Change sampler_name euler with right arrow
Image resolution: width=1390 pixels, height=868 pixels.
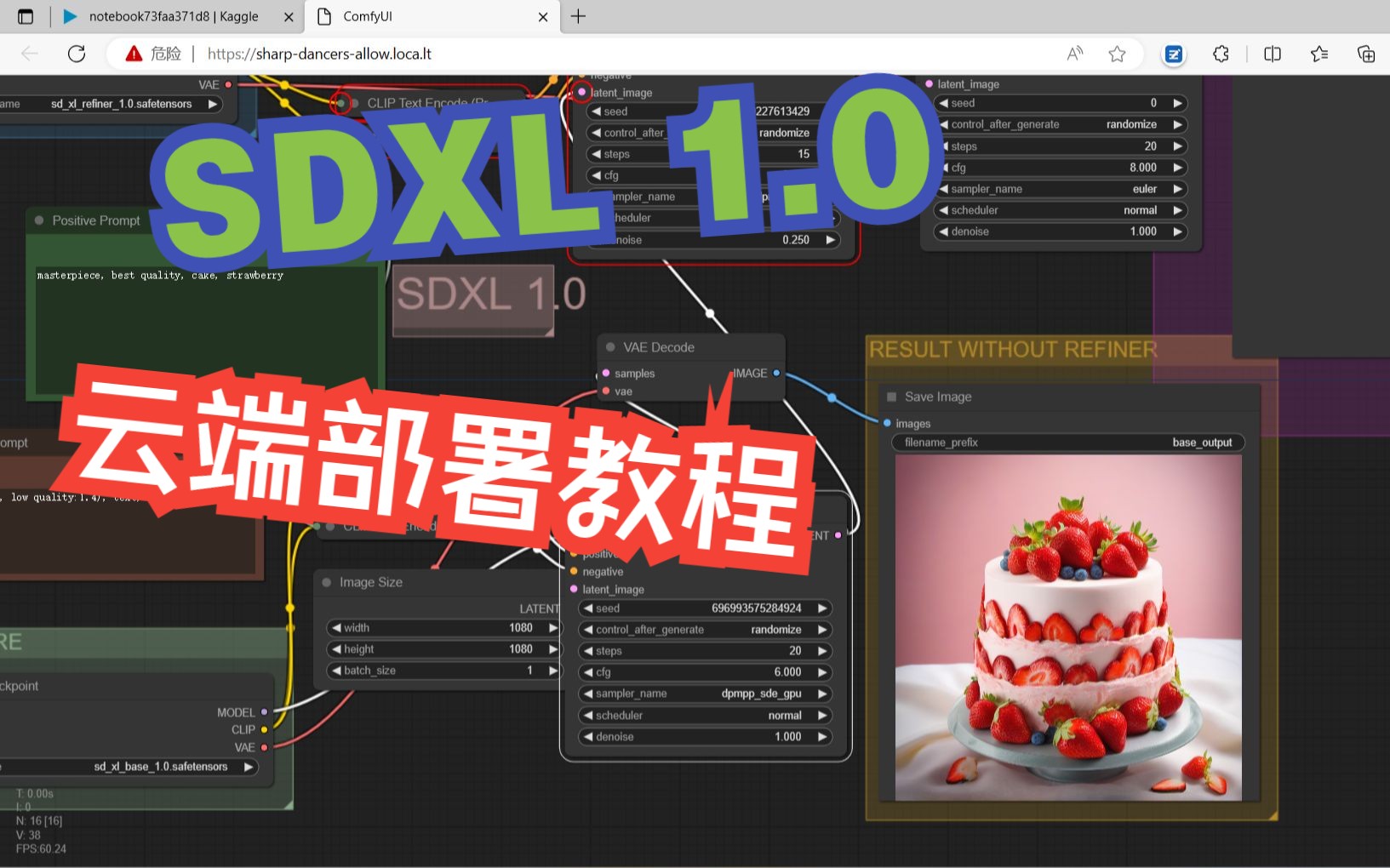(1178, 189)
